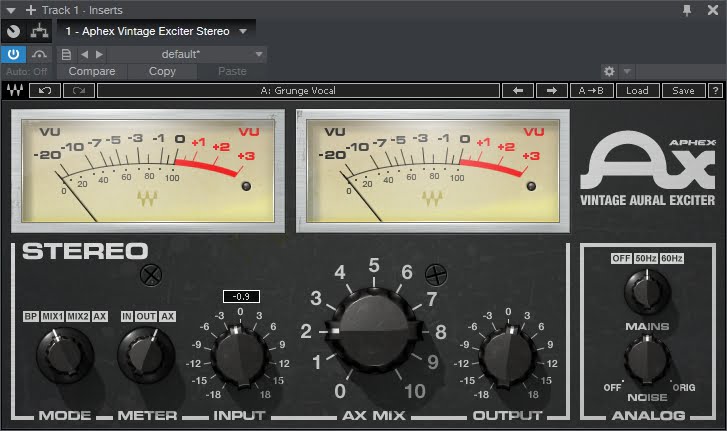Click the redo arrow in Waves toolbar

[77, 90]
